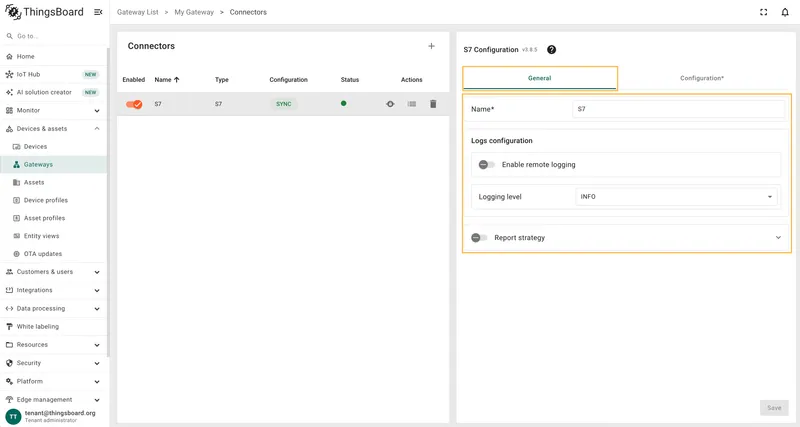Click the search icon beside Go to
The height and width of the screenshot is (427, 800).
pos(9,36)
